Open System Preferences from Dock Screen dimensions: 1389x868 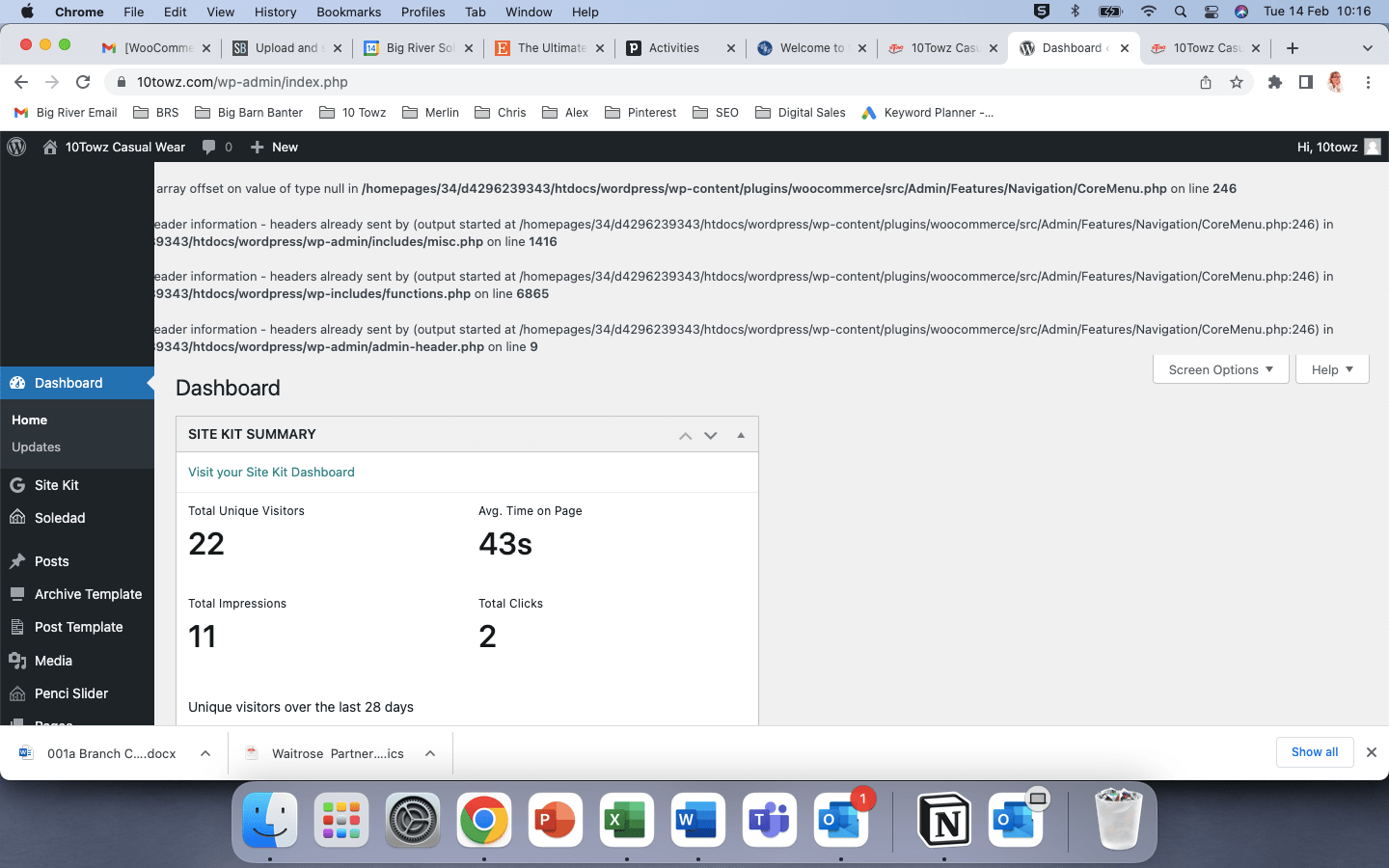[413, 821]
